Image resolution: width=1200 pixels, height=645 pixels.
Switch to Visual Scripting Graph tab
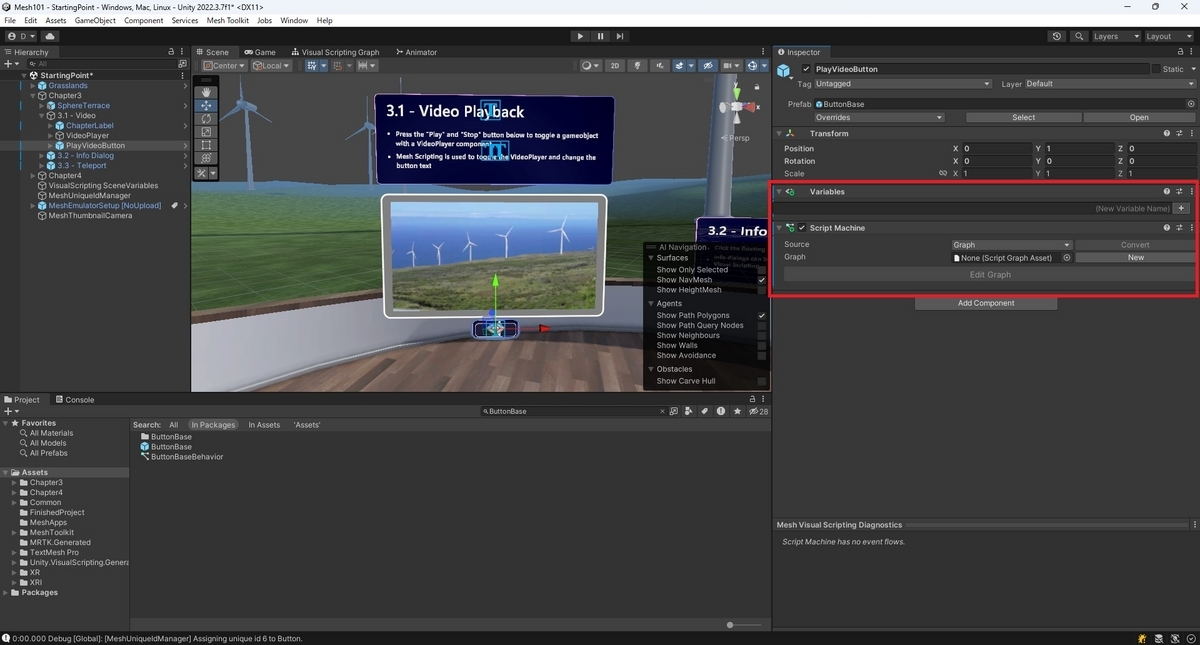(335, 52)
